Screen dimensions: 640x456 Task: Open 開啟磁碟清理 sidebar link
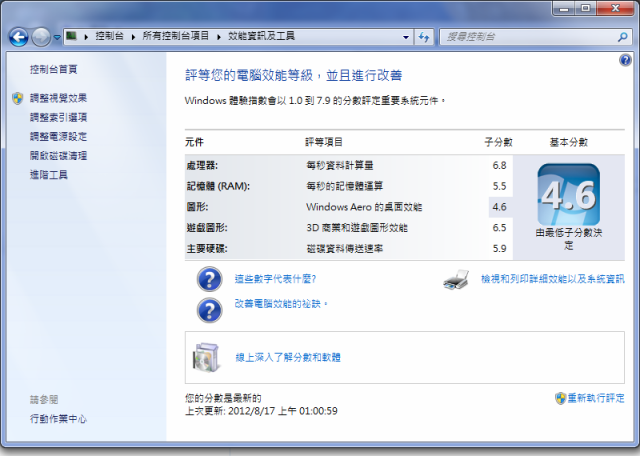click(x=58, y=156)
